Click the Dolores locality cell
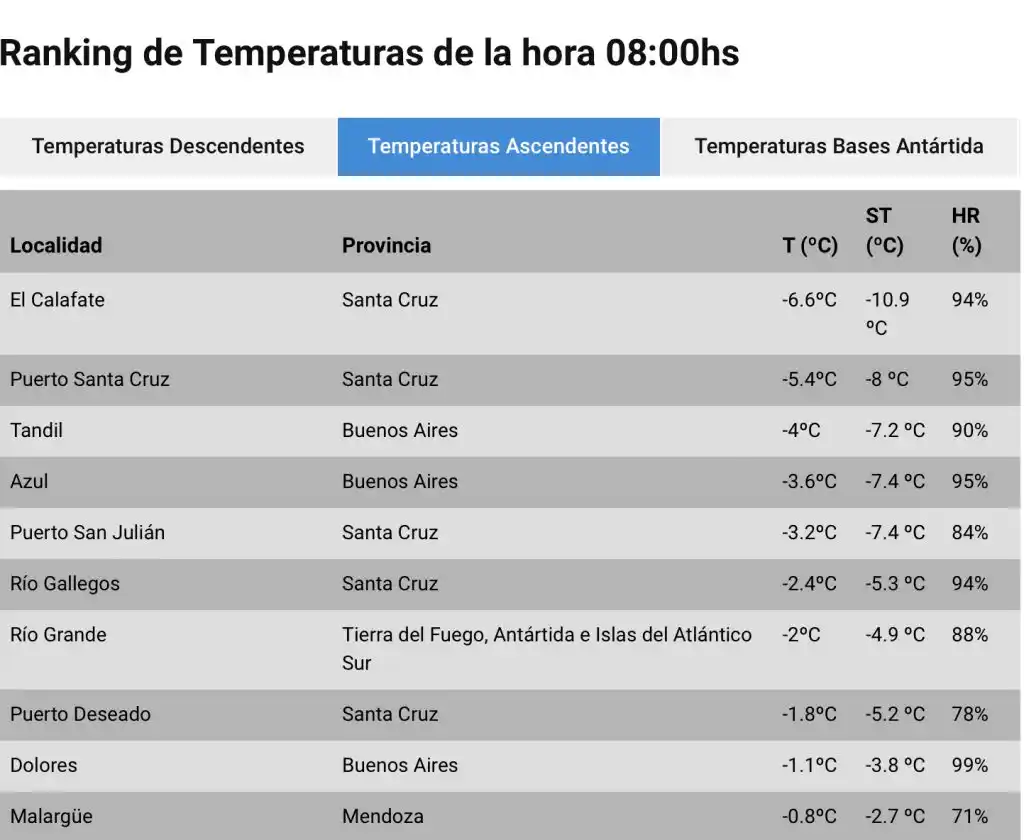1024x840 pixels. pos(43,765)
